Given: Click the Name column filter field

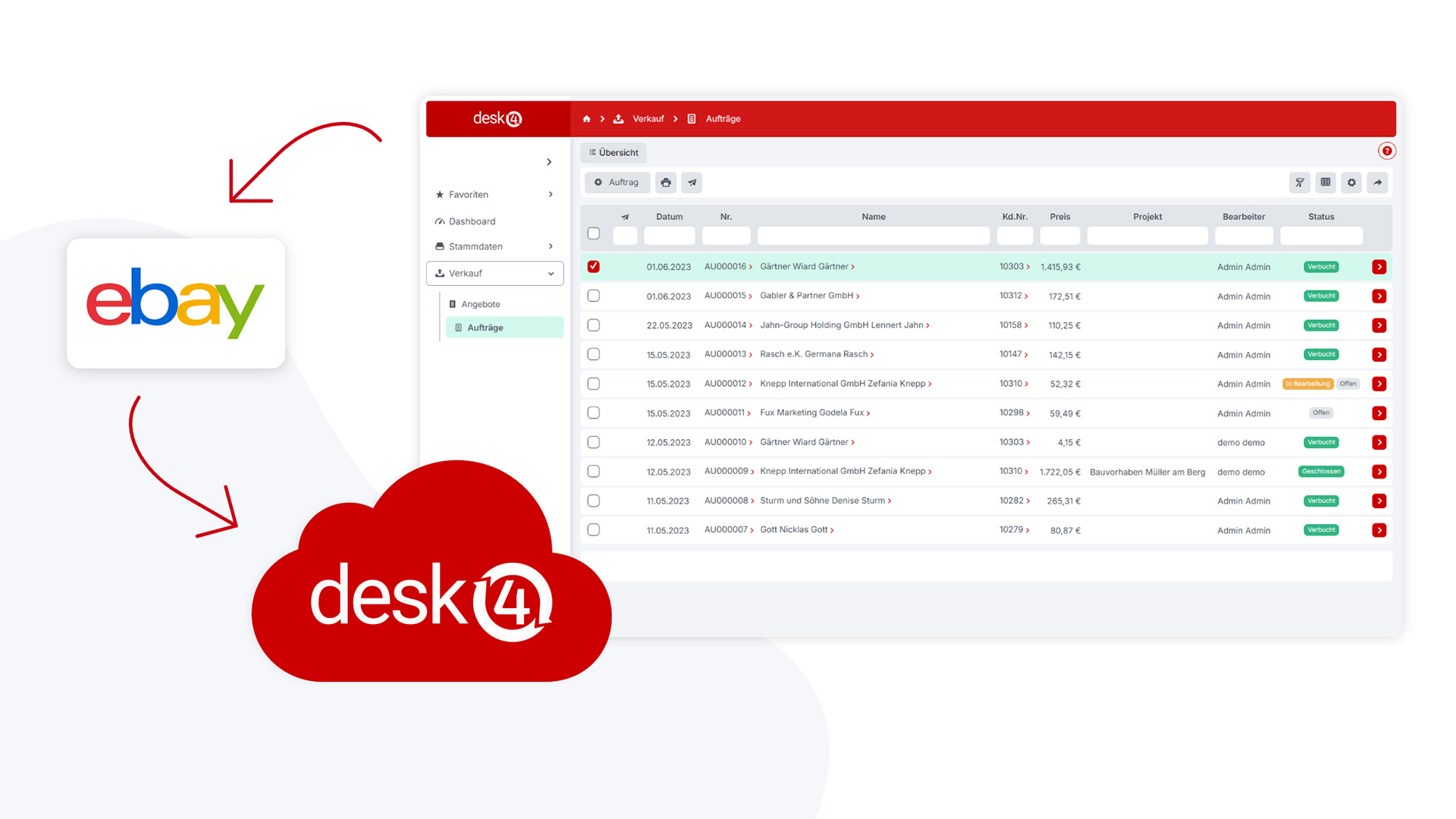Looking at the screenshot, I should (x=873, y=236).
